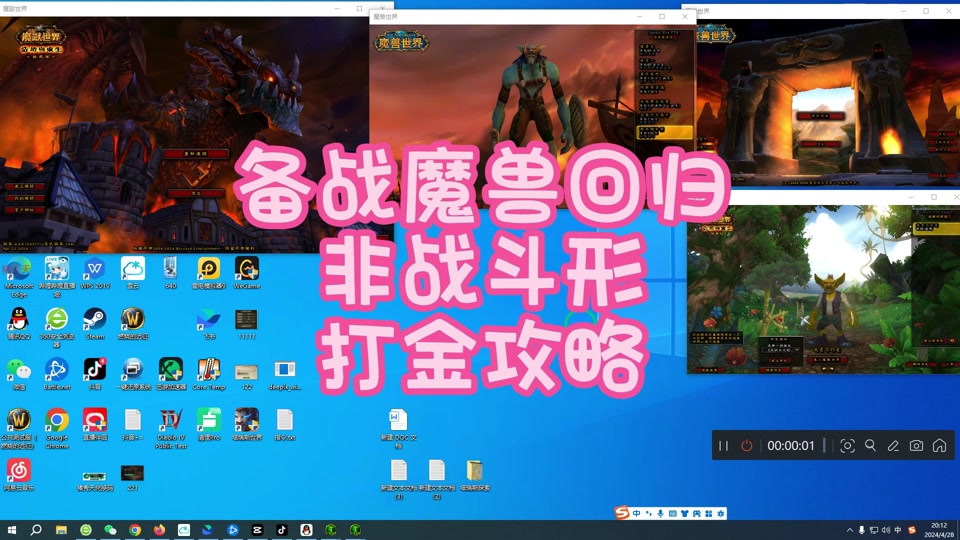Pause the screen recording
960x540 pixels.
pyautogui.click(x=724, y=446)
